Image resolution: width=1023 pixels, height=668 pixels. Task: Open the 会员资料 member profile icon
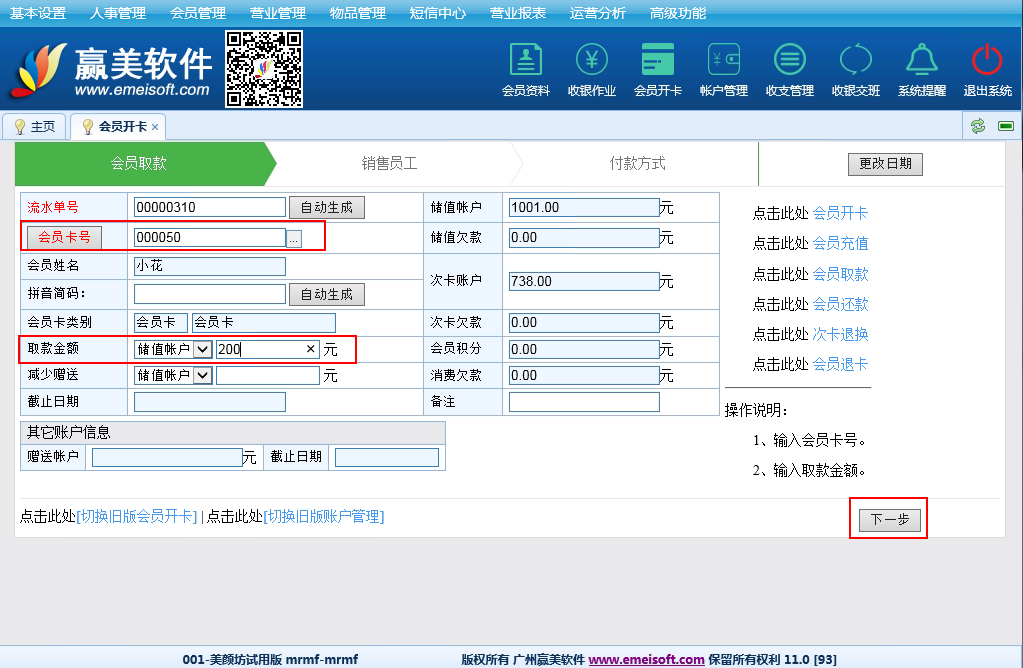525,62
